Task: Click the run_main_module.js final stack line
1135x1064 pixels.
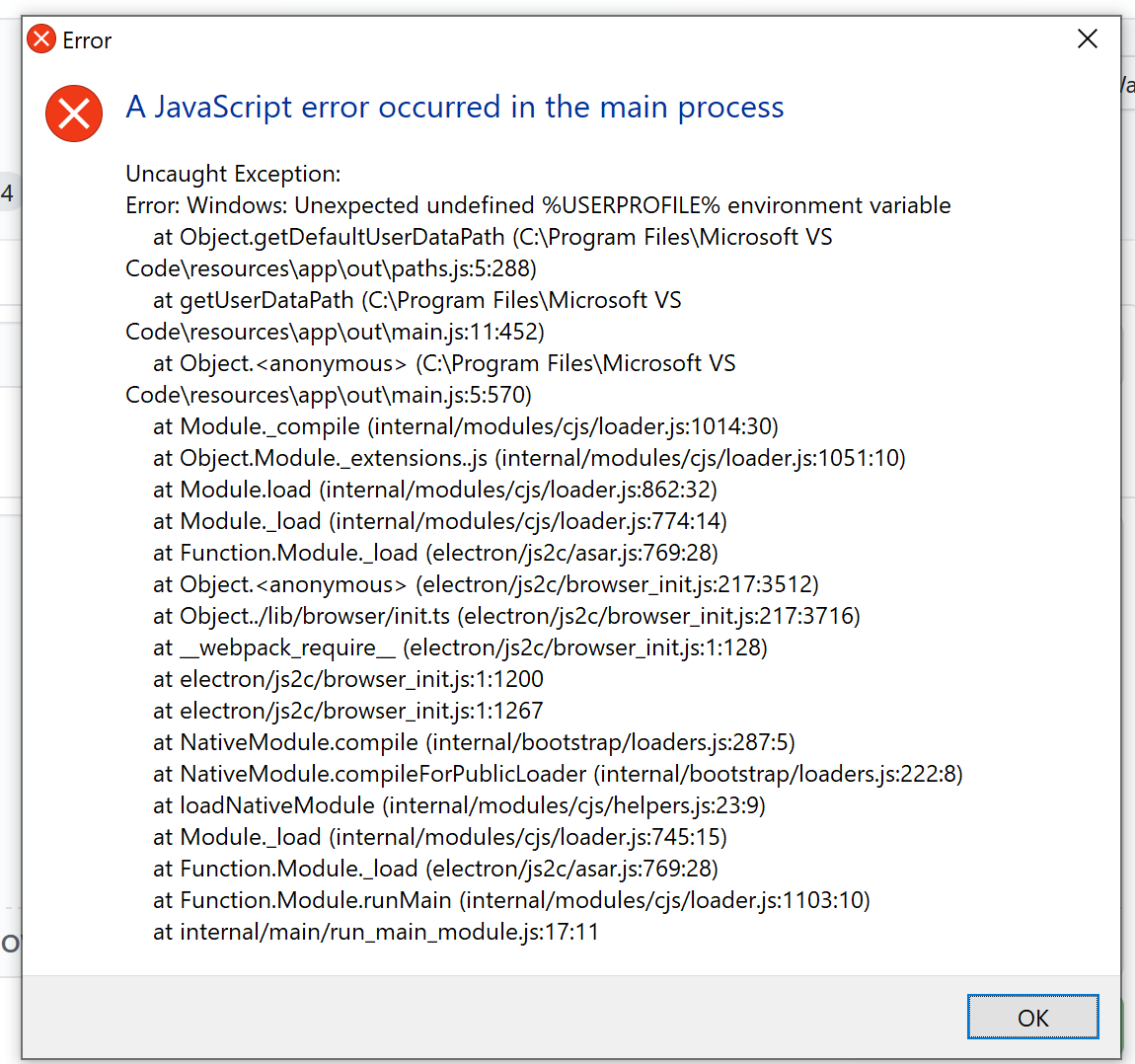Action: point(378,932)
